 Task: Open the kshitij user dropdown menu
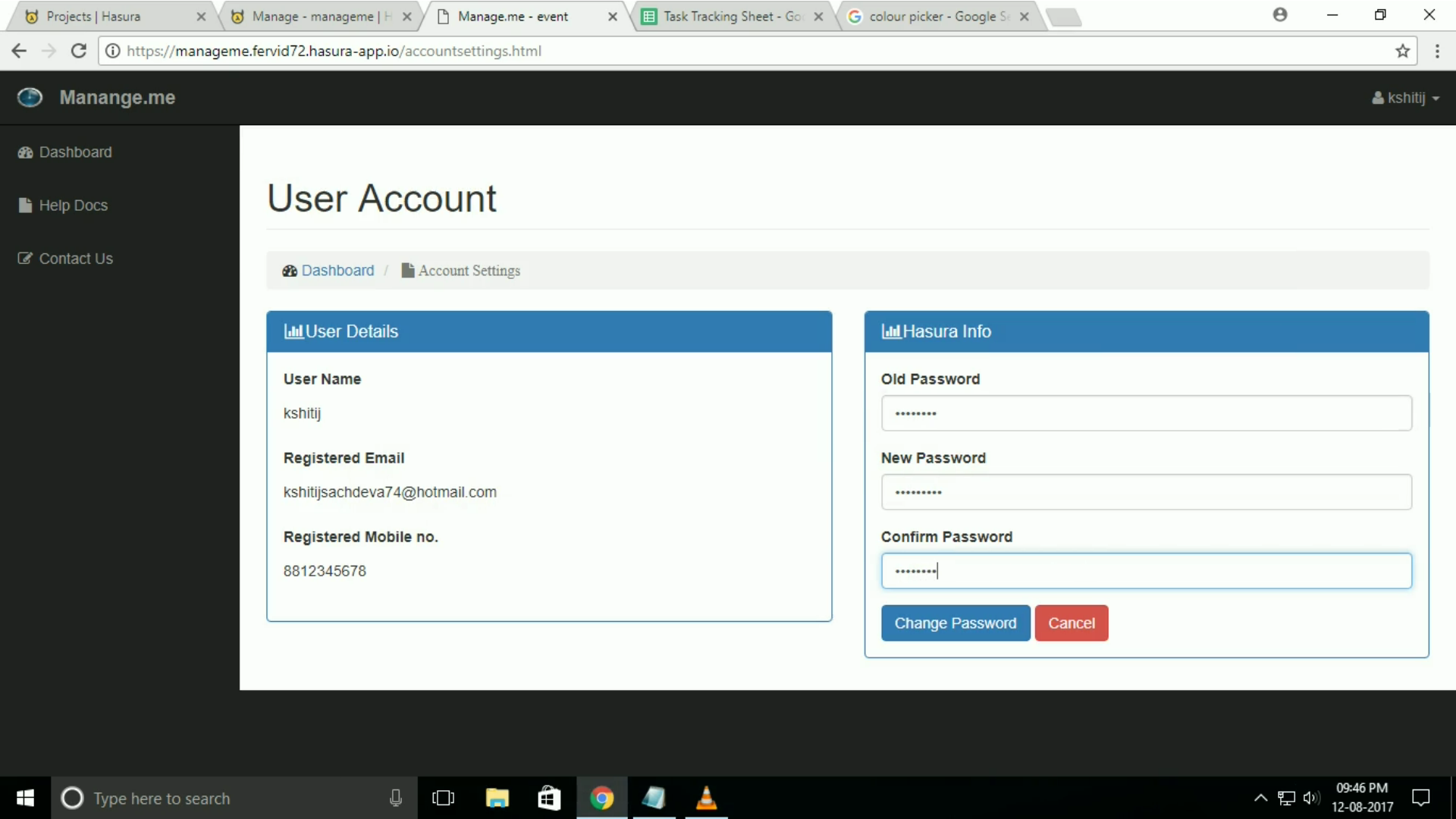(1405, 98)
